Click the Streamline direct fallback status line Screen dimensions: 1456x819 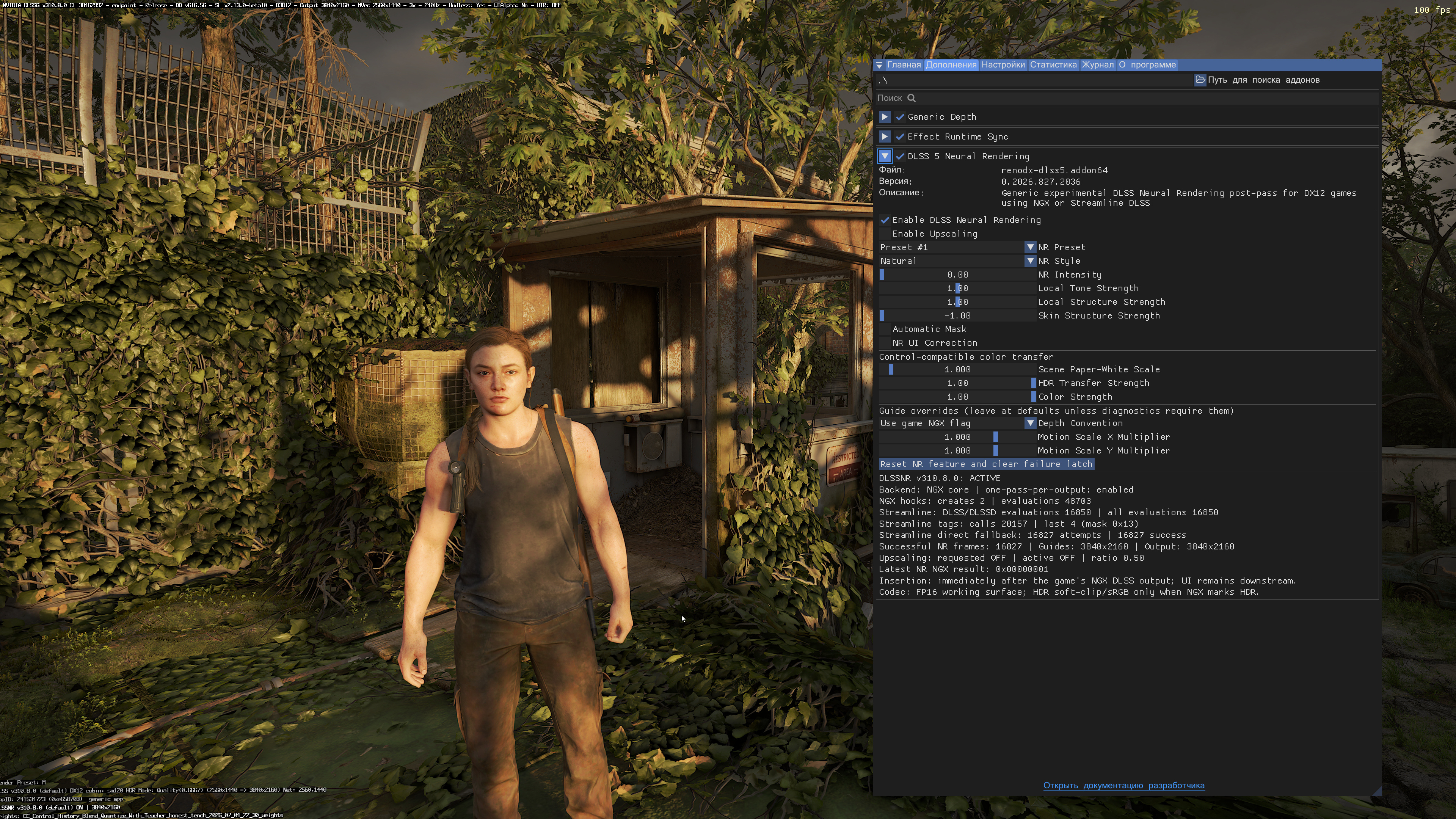(x=1032, y=535)
